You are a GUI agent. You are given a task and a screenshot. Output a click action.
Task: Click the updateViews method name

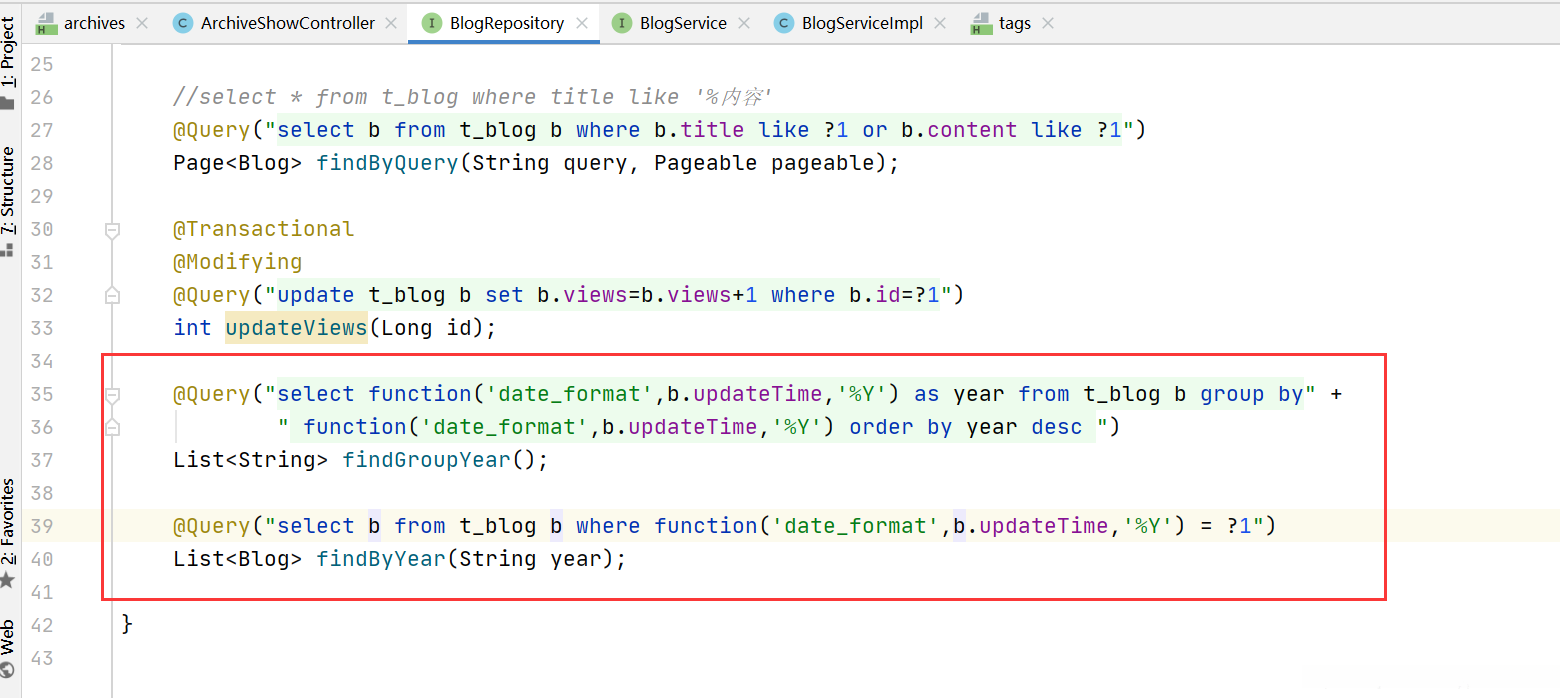pos(296,328)
